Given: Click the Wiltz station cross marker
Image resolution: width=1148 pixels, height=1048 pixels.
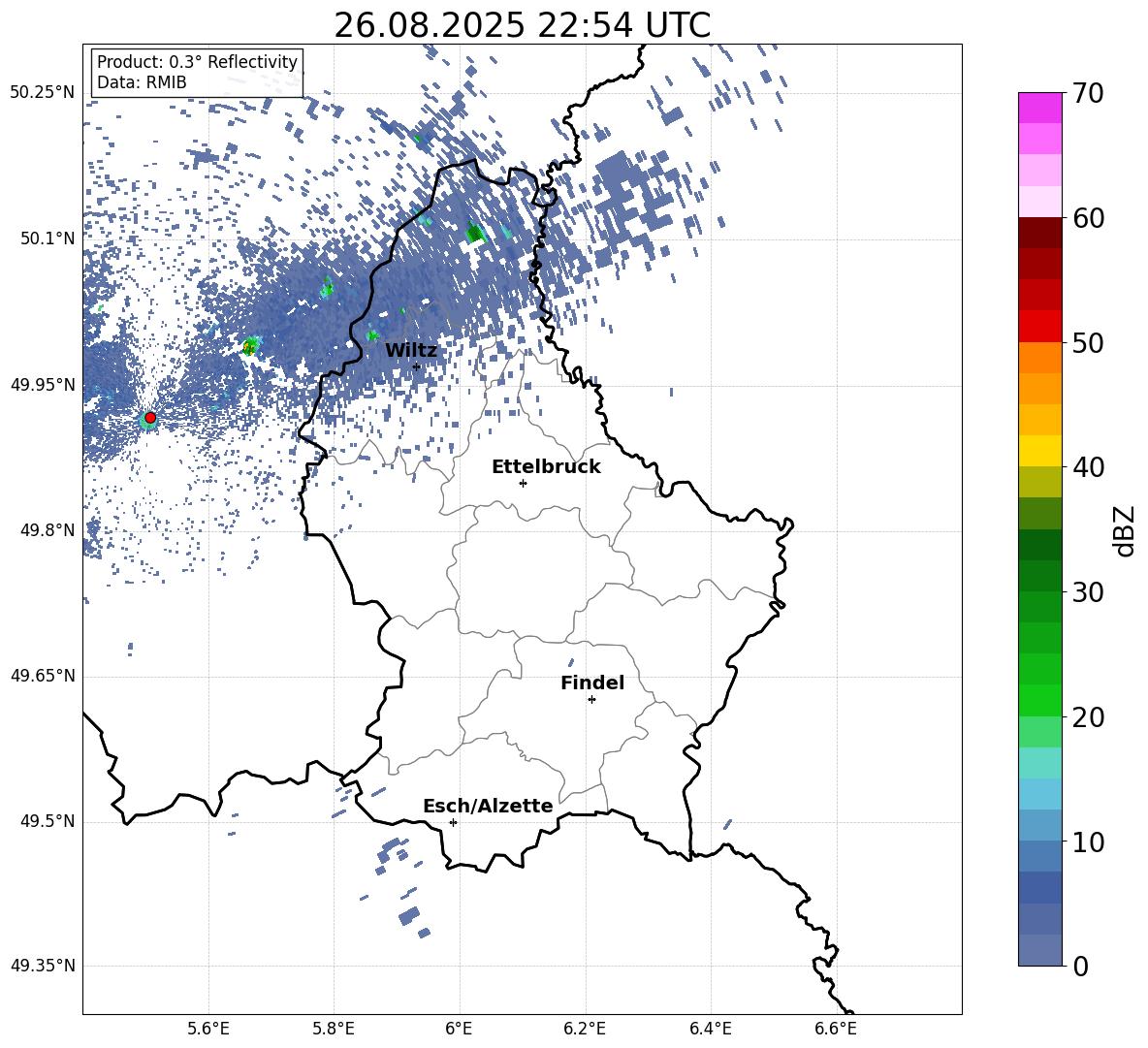Looking at the screenshot, I should (417, 366).
